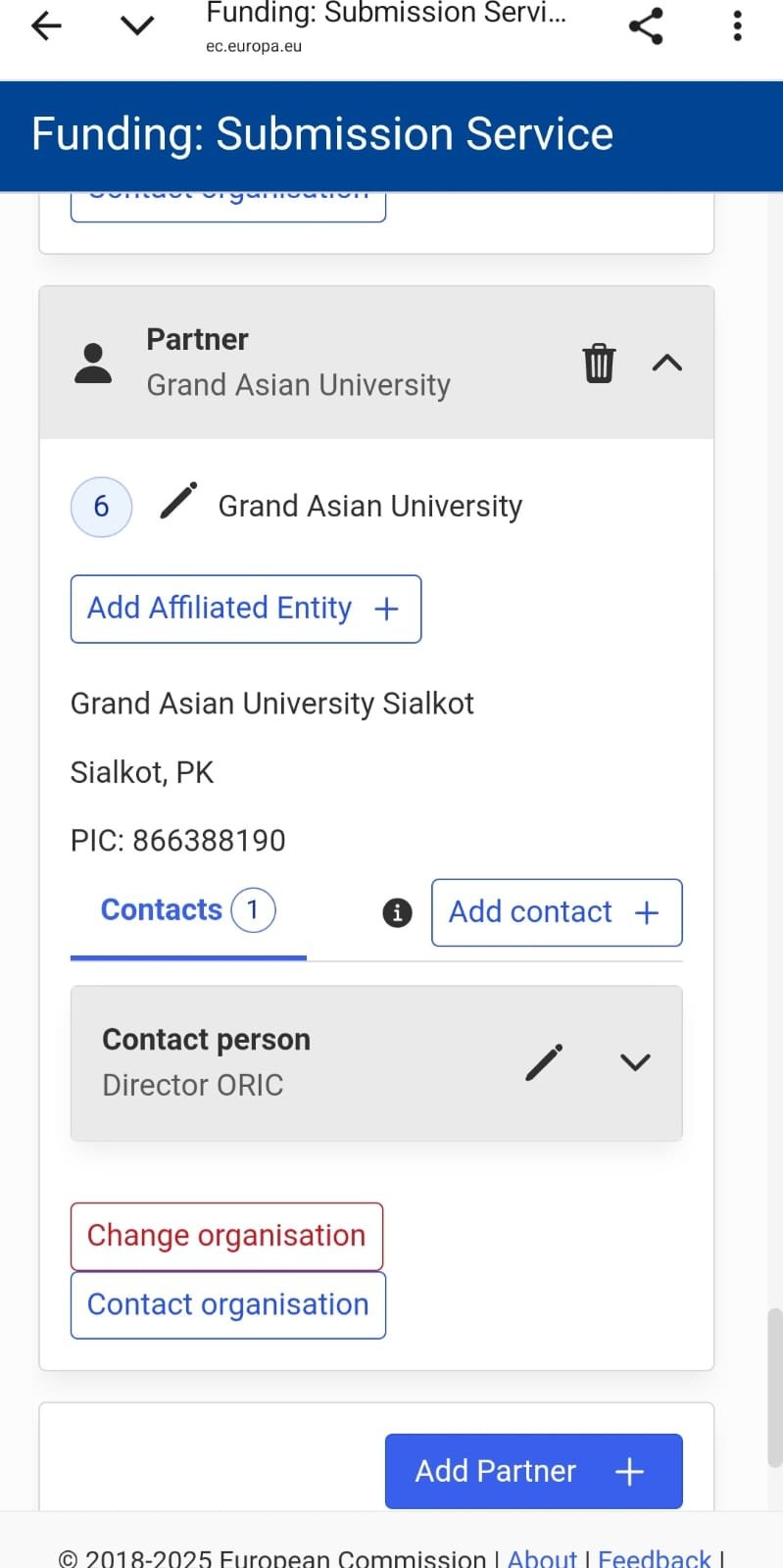The height and width of the screenshot is (1568, 783).
Task: Collapse the Partner section chevron
Action: (667, 364)
